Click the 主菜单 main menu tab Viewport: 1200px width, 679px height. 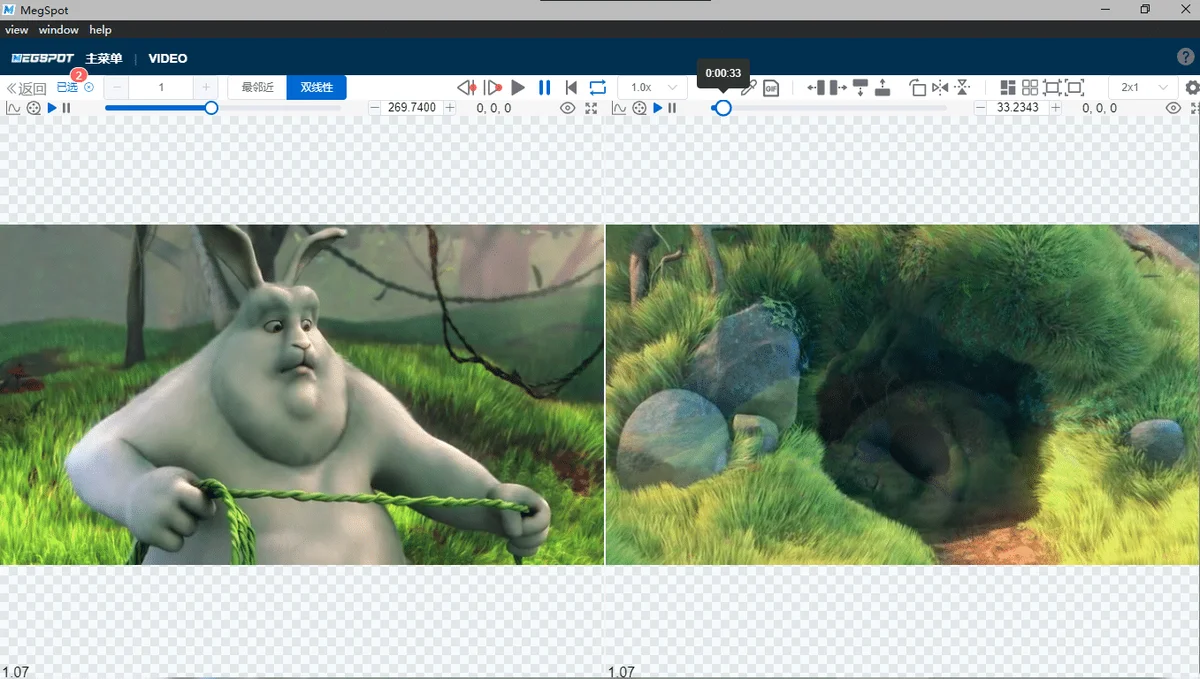coord(104,58)
